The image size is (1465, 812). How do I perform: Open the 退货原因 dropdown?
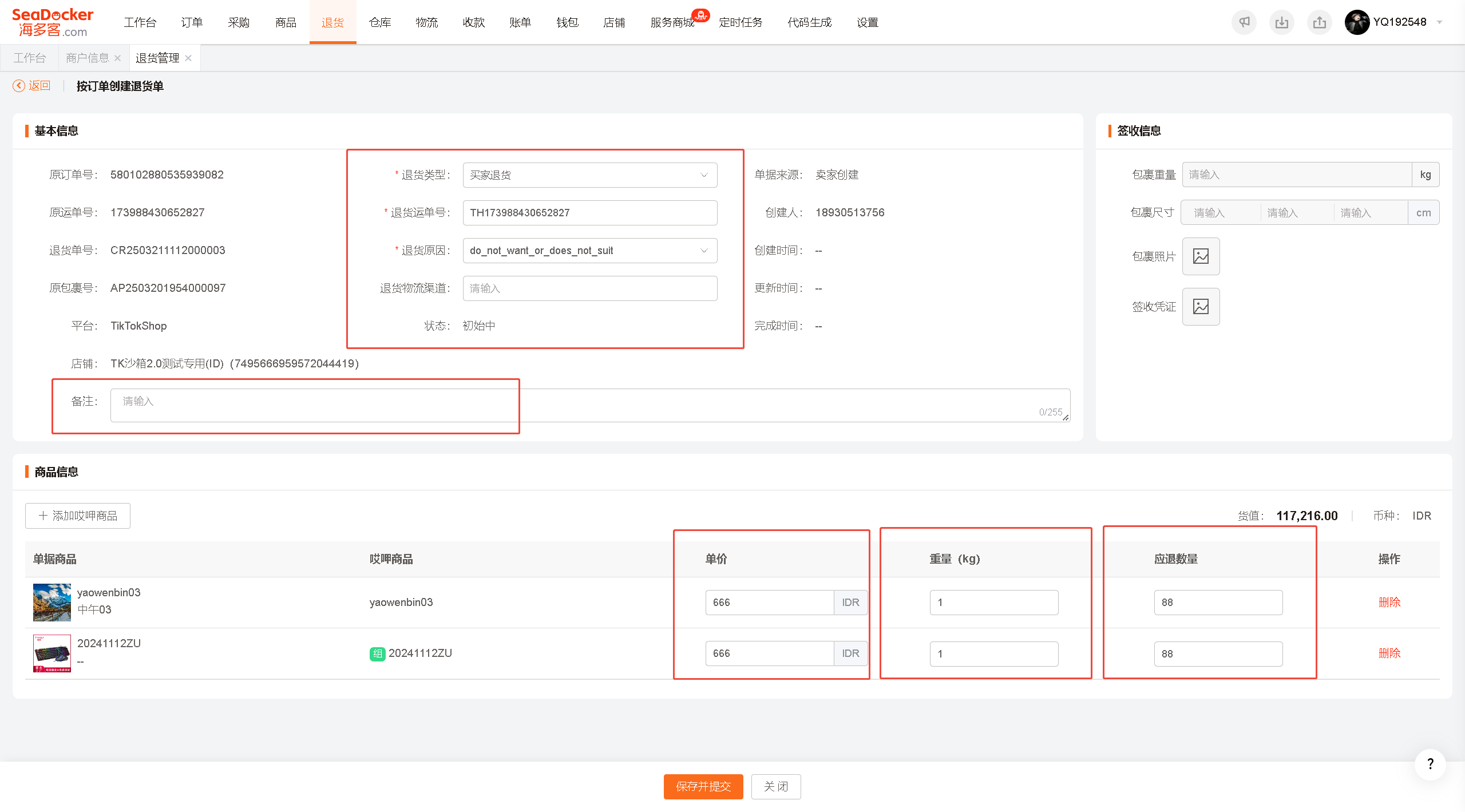[590, 251]
